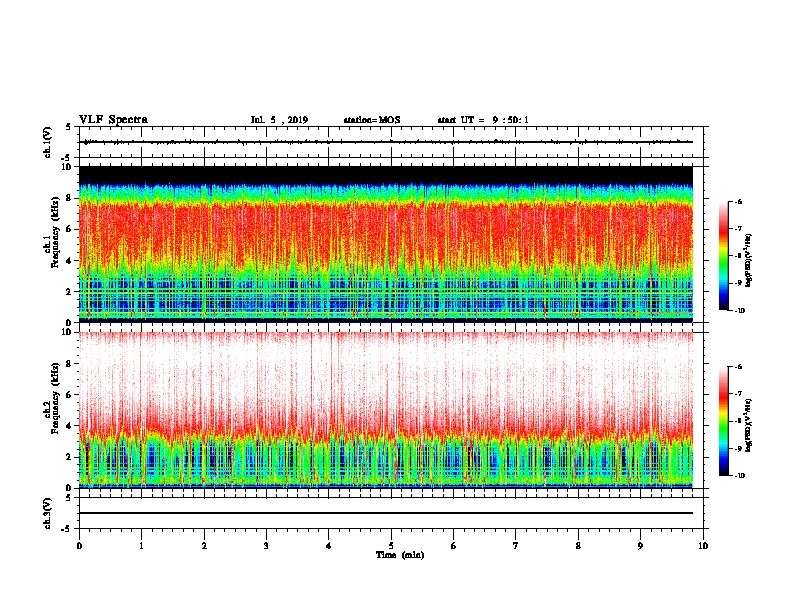The height and width of the screenshot is (612, 792).
Task: Click the 'Time (min)' x-axis label
Action: [x=400, y=555]
